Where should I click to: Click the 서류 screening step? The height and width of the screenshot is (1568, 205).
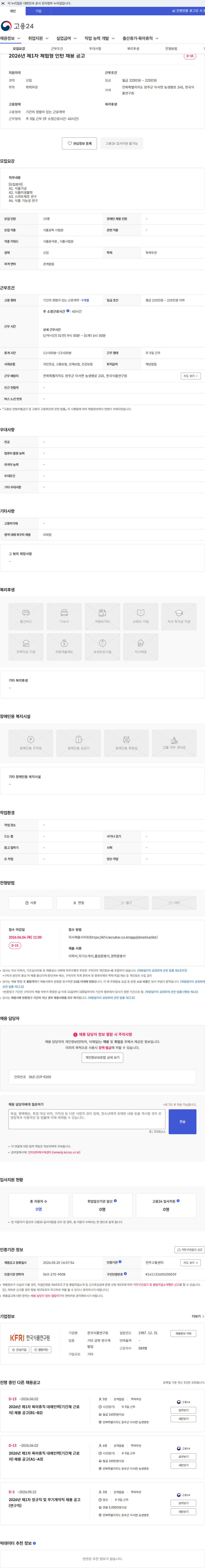31,903
